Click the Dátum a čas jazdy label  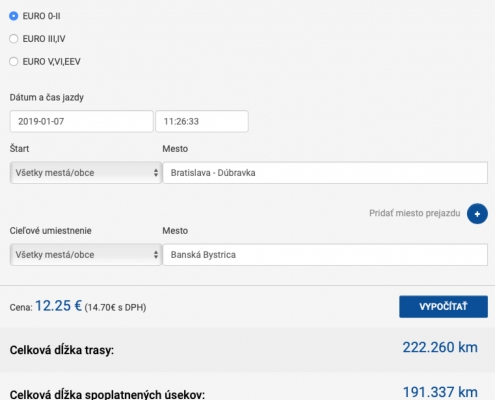(x=46, y=98)
